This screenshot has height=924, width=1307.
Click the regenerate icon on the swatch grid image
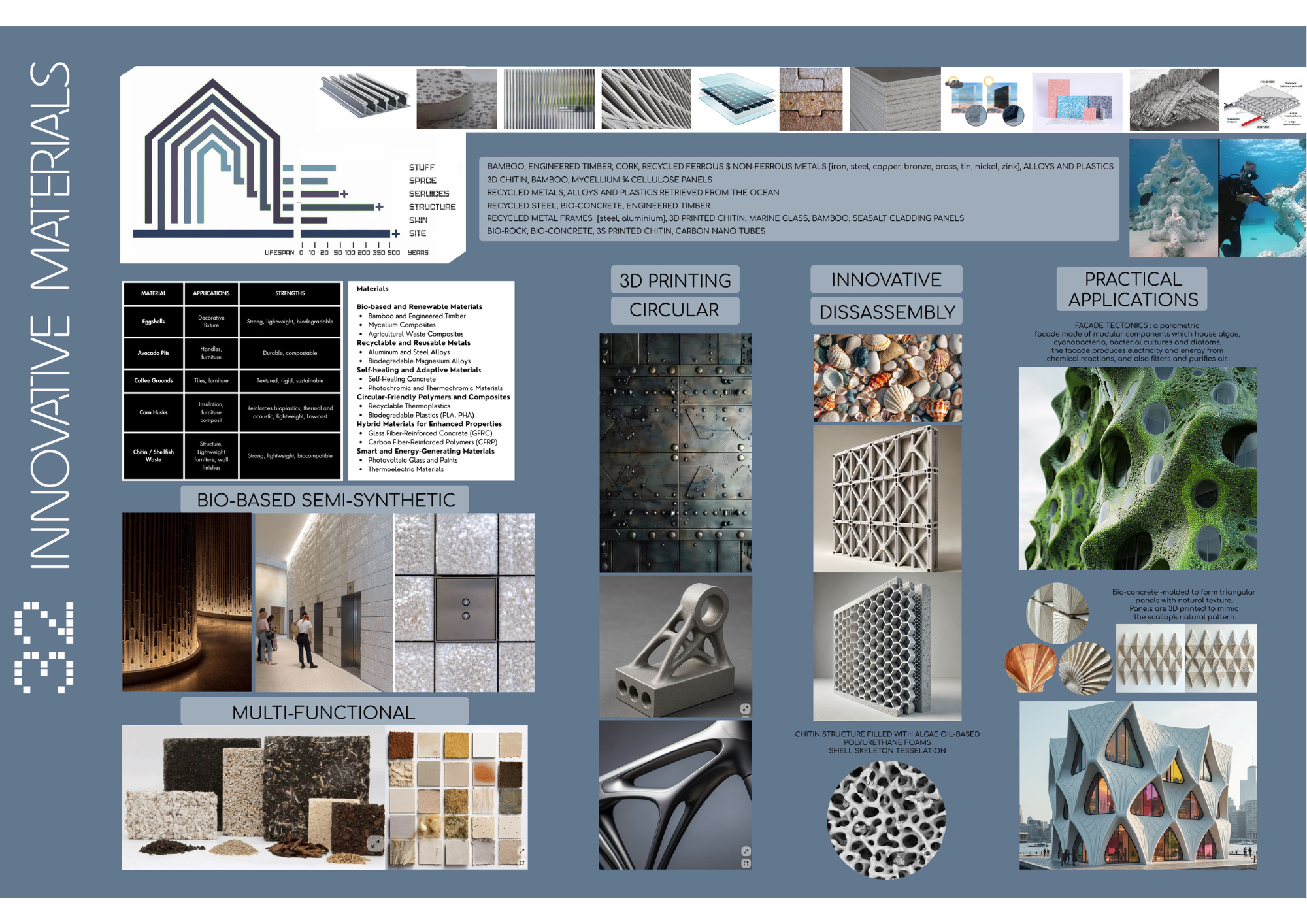pyautogui.click(x=523, y=863)
